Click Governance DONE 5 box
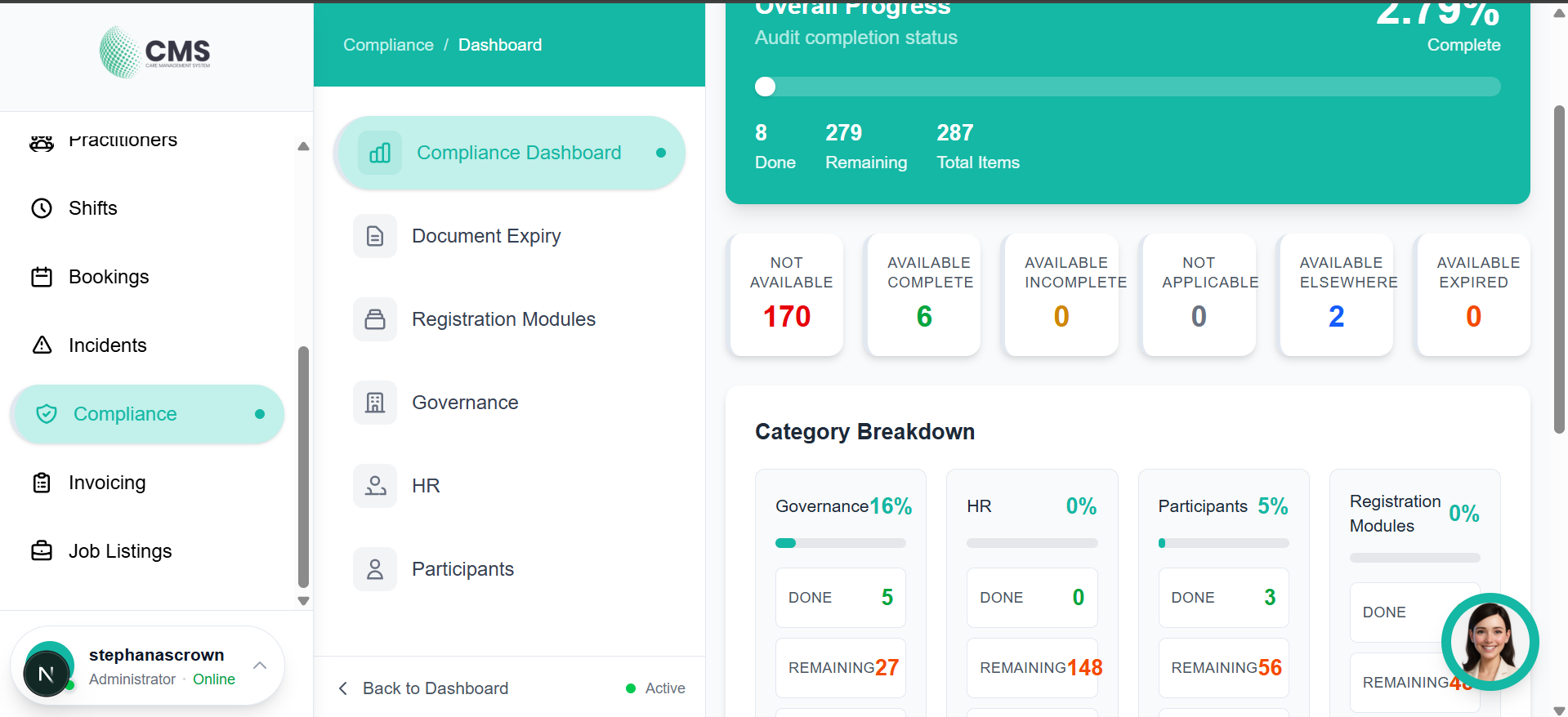 [x=841, y=598]
